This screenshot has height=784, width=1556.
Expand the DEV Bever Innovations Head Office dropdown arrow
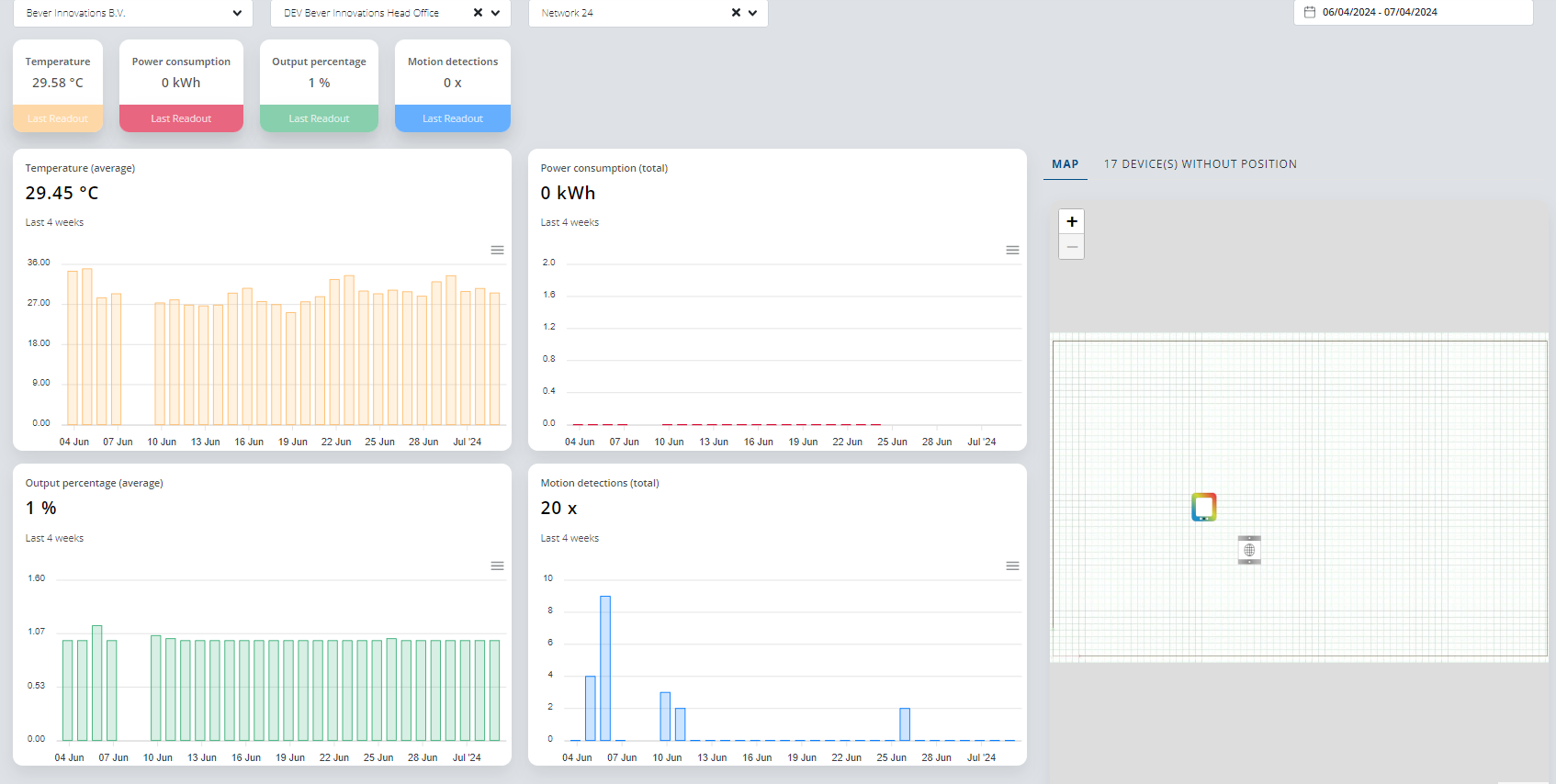(496, 13)
